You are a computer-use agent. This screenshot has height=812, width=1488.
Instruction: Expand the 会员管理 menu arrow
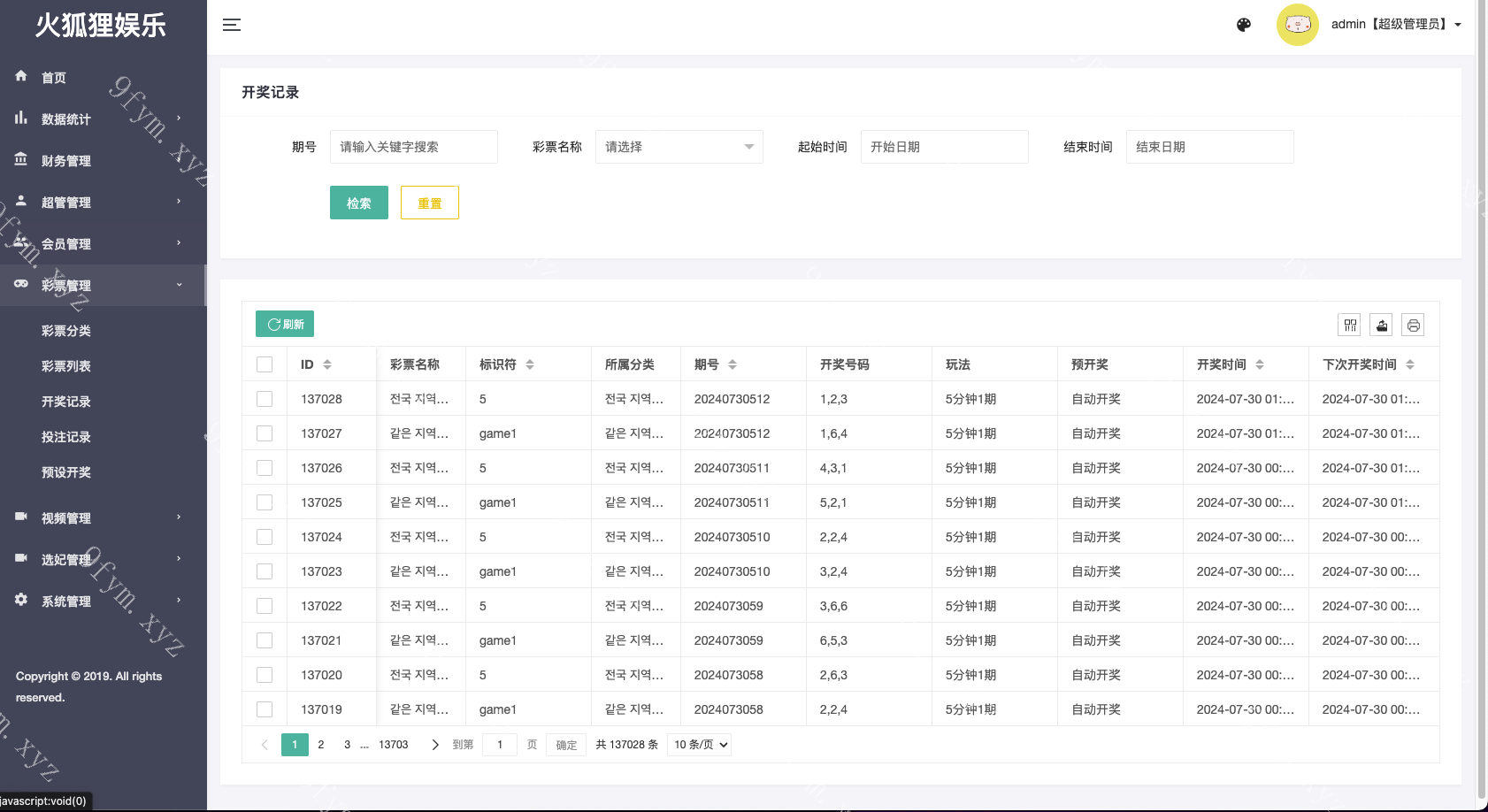[179, 242]
